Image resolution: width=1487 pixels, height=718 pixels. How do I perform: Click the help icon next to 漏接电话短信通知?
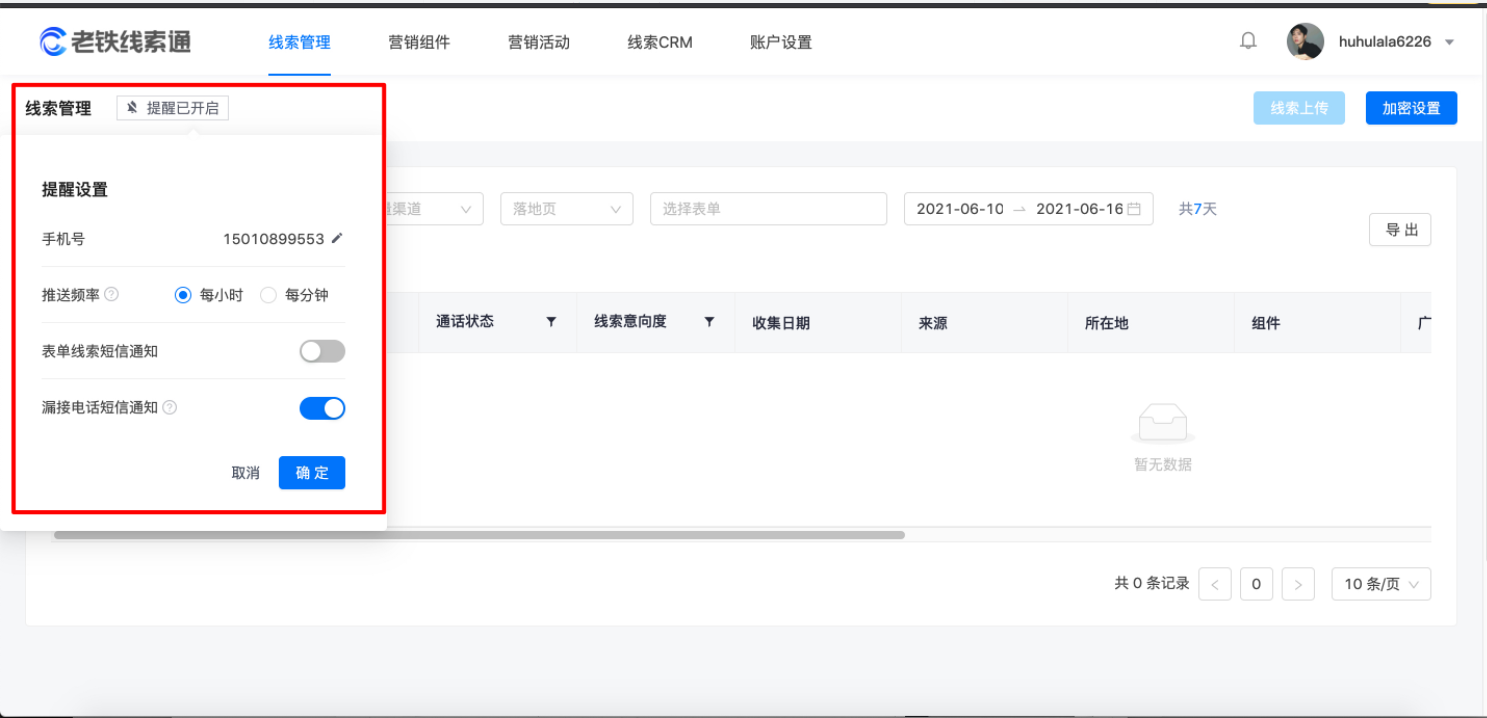169,407
